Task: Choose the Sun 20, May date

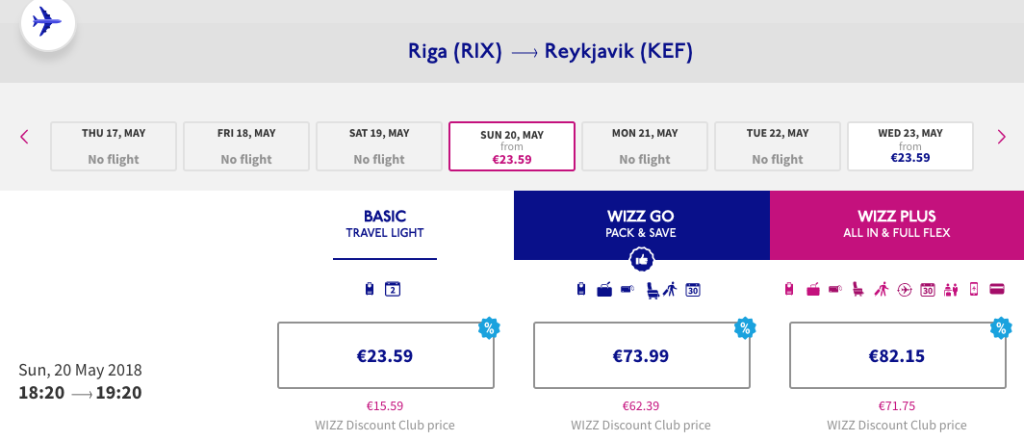Action: pos(512,147)
